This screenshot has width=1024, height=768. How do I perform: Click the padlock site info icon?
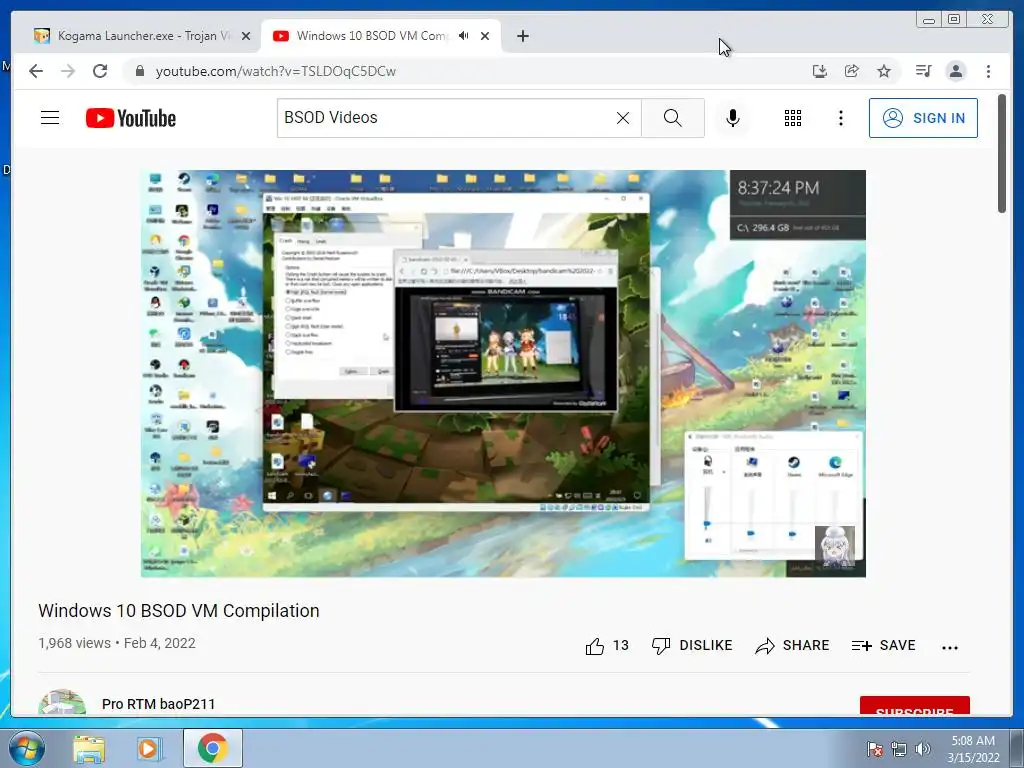pos(139,71)
